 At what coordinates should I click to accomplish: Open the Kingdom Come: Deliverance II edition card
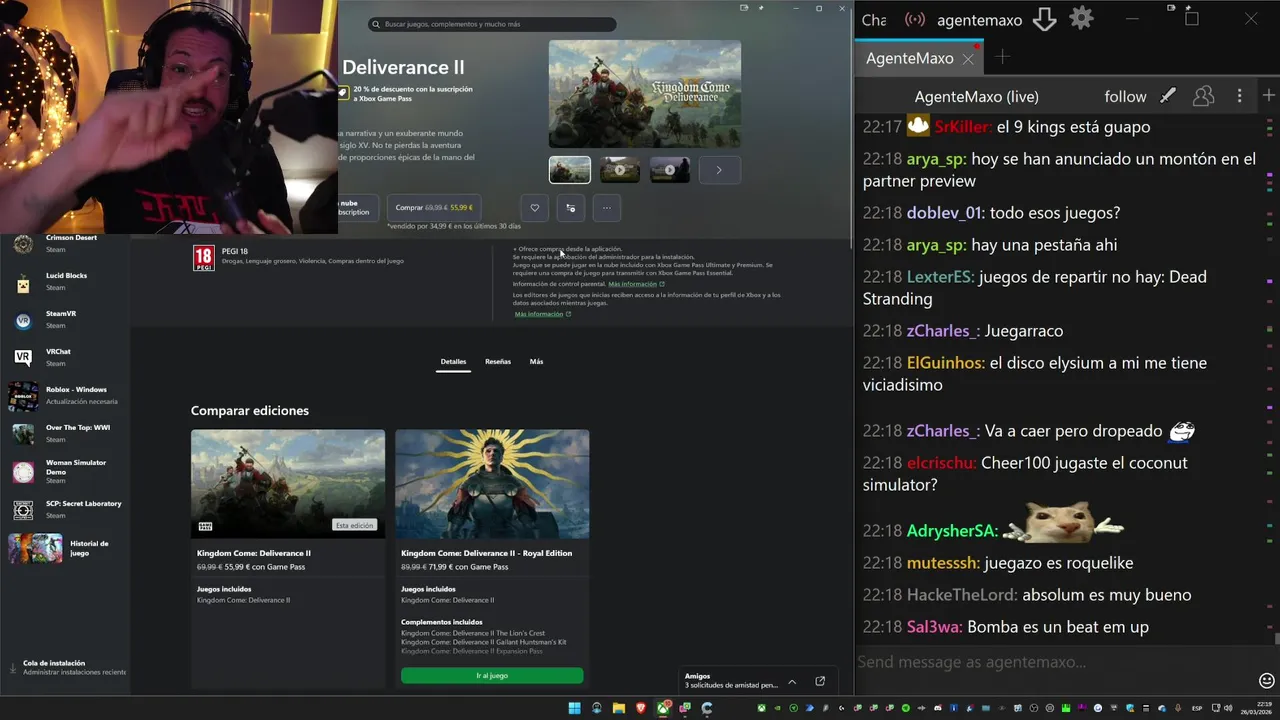(288, 559)
